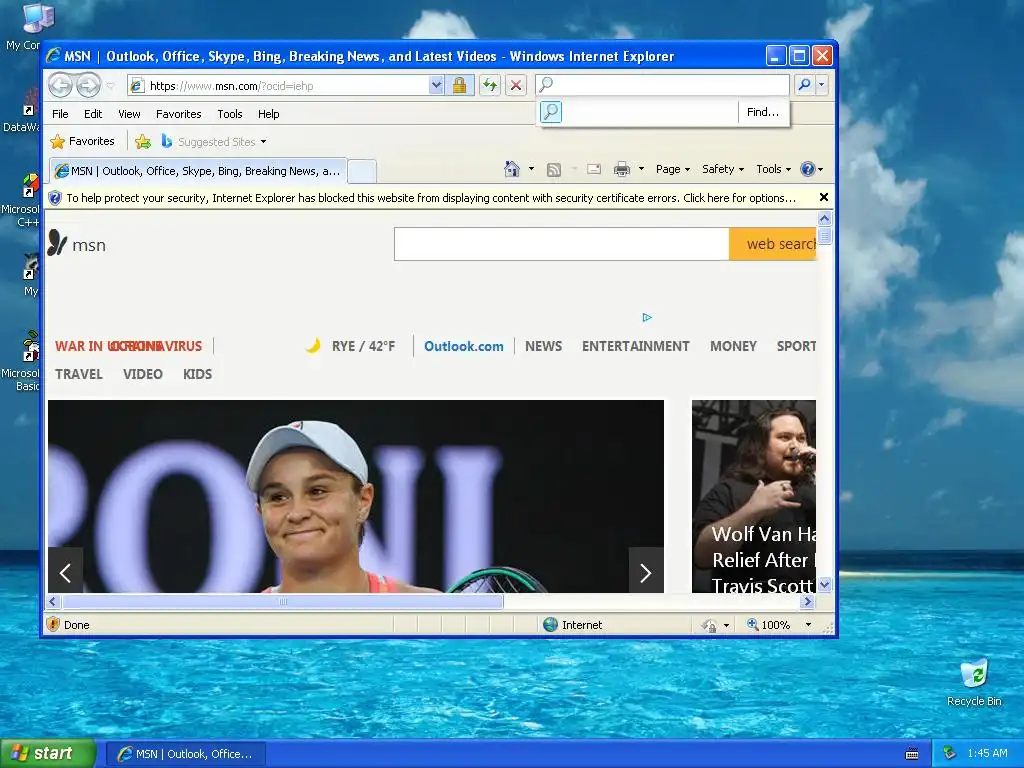Click the security information bar message
The height and width of the screenshot is (768, 1024).
[x=431, y=198]
